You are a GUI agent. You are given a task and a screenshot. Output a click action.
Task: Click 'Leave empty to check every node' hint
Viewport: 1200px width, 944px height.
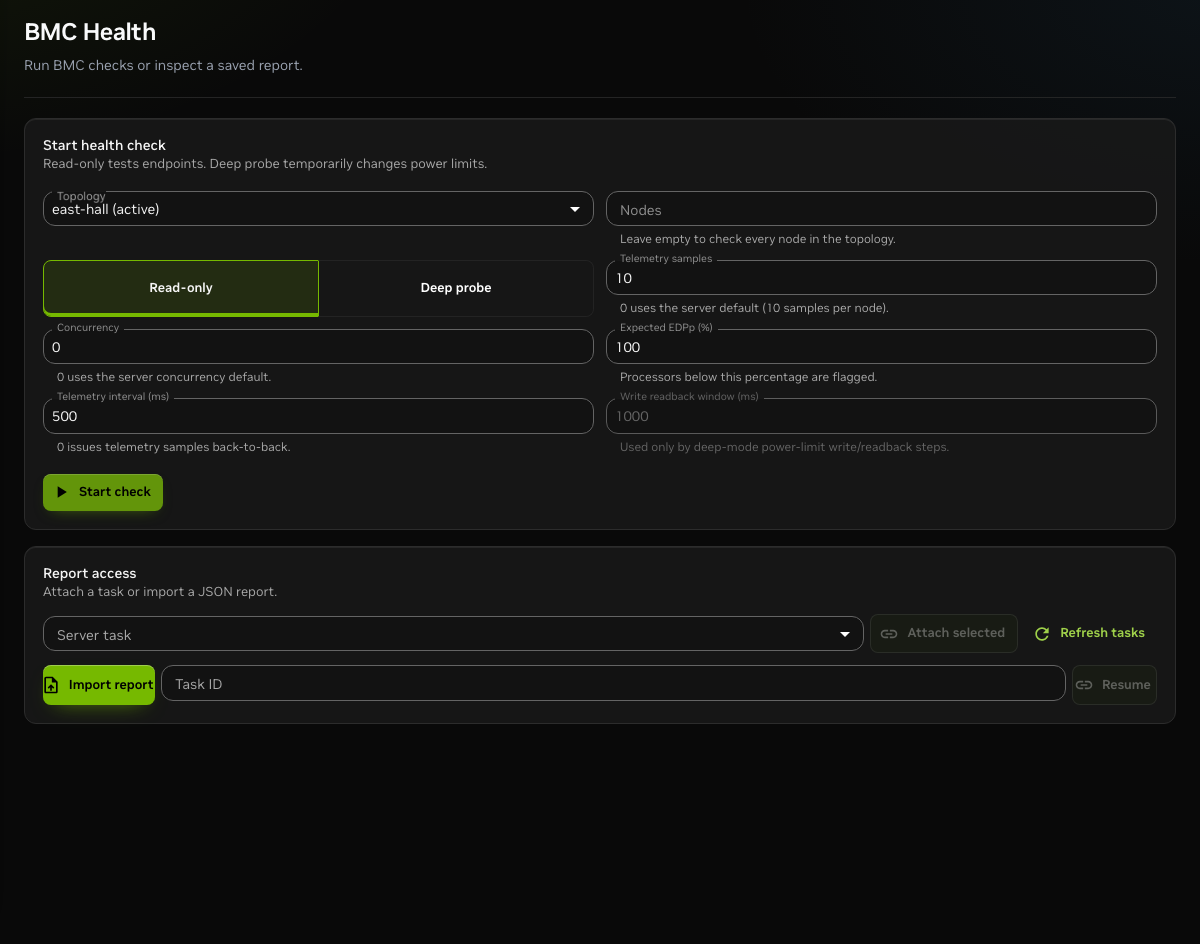click(757, 239)
